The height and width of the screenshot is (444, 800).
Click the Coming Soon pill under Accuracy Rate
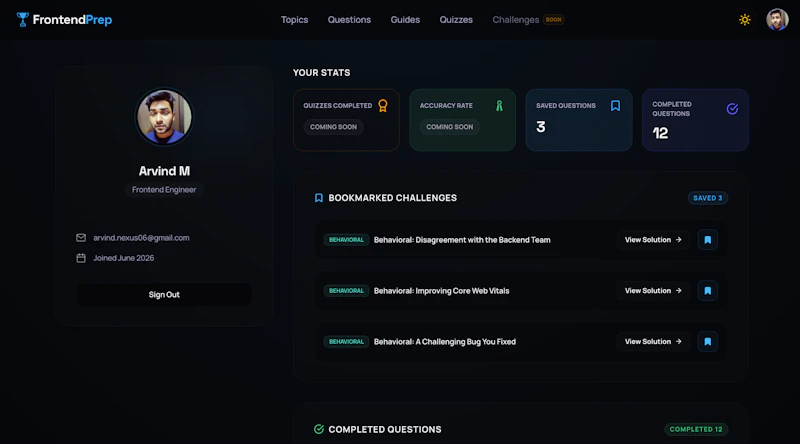449,127
